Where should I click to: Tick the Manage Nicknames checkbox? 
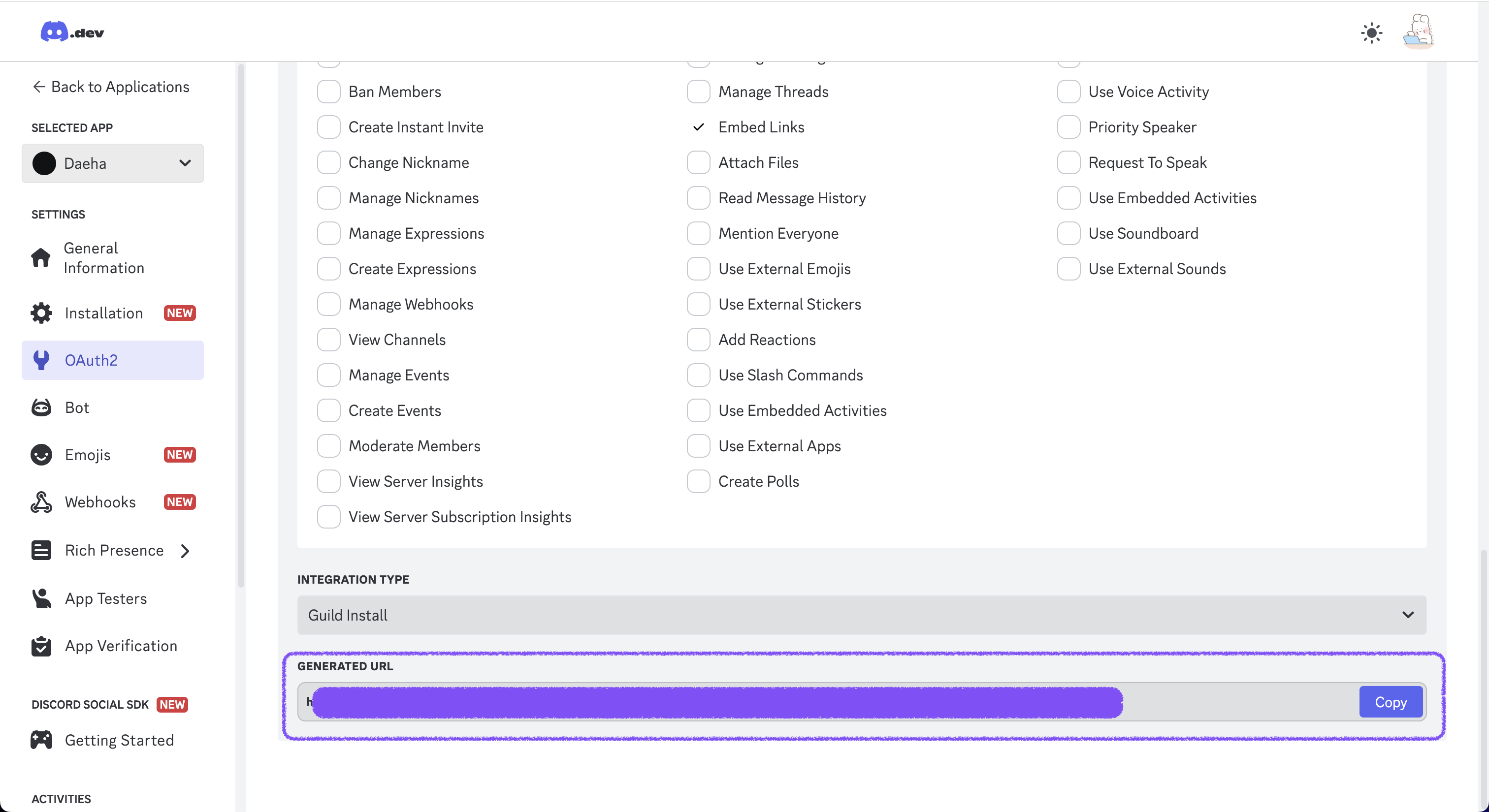[x=328, y=198]
